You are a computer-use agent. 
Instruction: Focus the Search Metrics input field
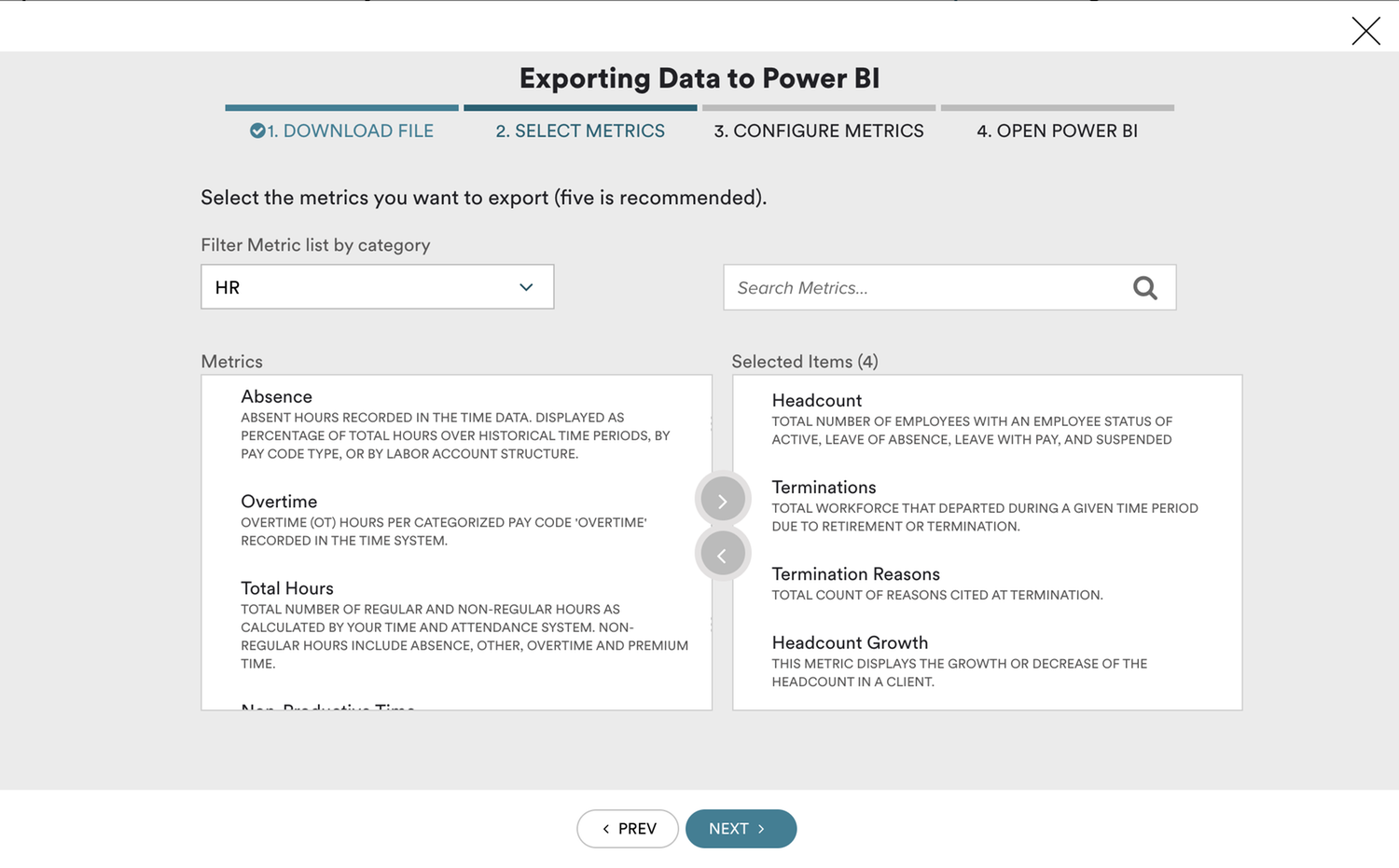tap(949, 287)
